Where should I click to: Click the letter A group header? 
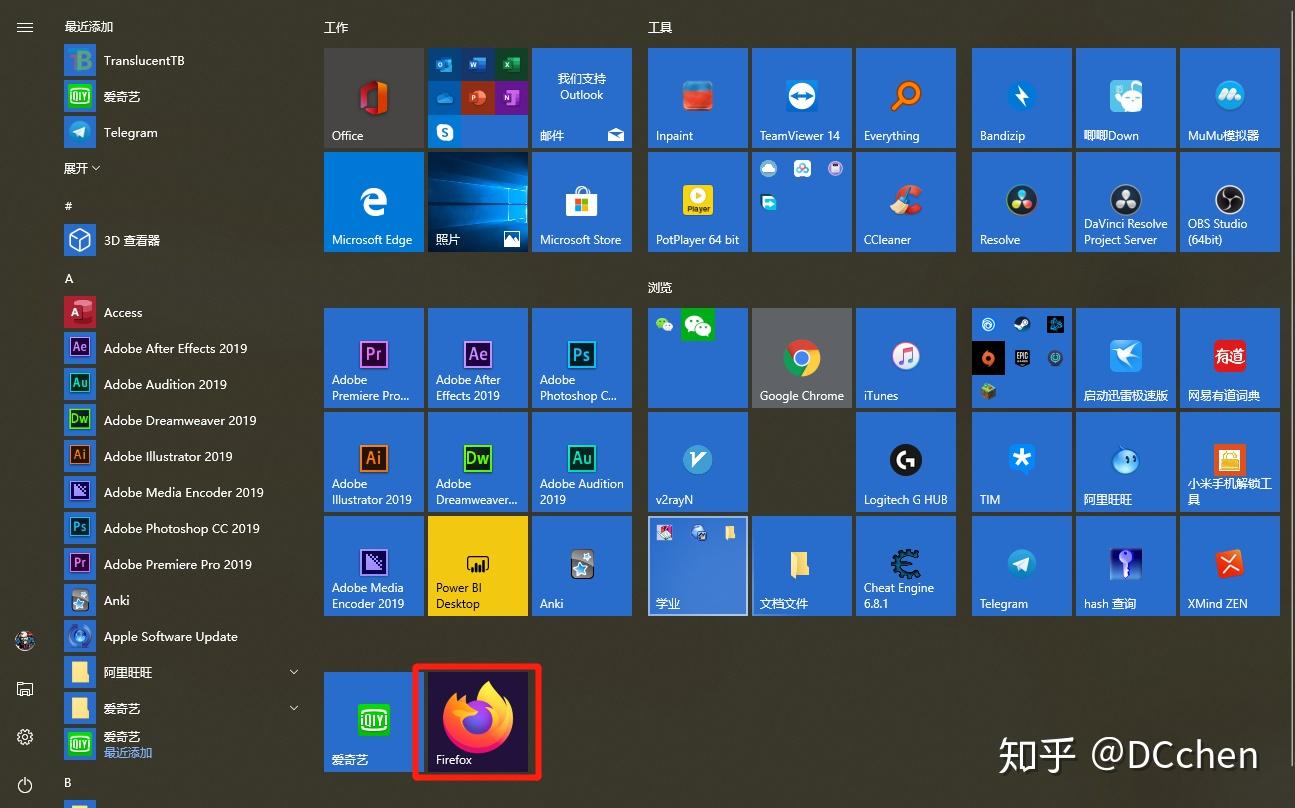point(69,278)
